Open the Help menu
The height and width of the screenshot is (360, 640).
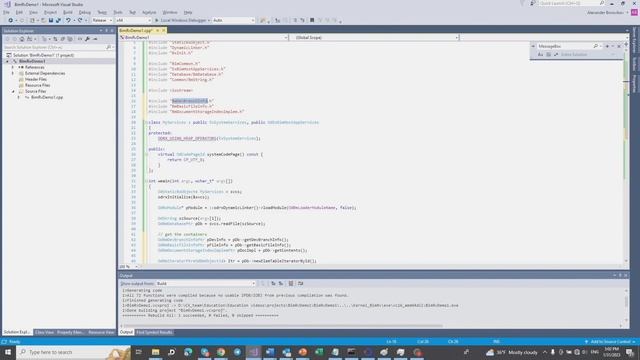[x=188, y=12]
